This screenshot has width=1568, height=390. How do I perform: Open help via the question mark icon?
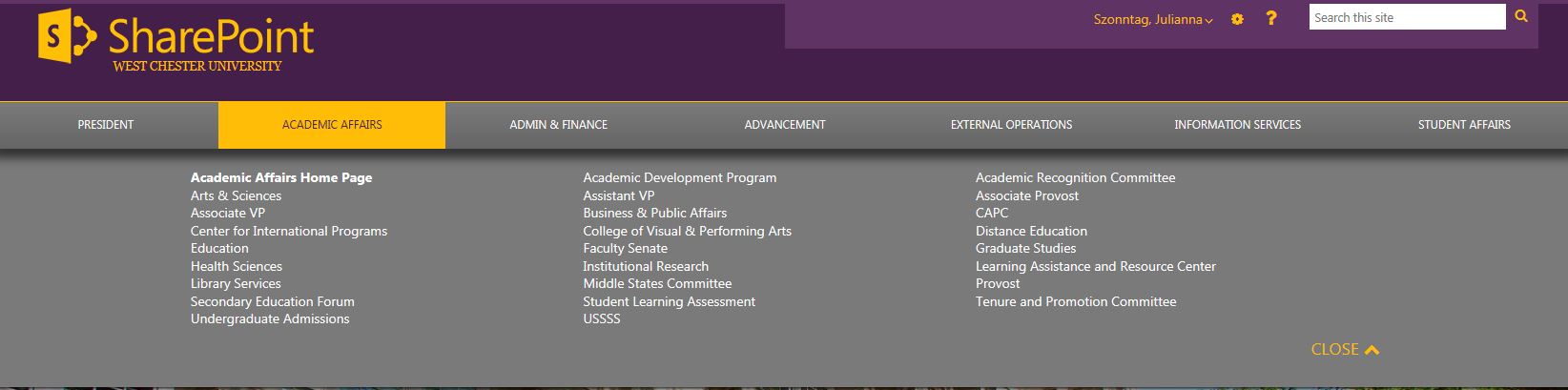(1271, 18)
